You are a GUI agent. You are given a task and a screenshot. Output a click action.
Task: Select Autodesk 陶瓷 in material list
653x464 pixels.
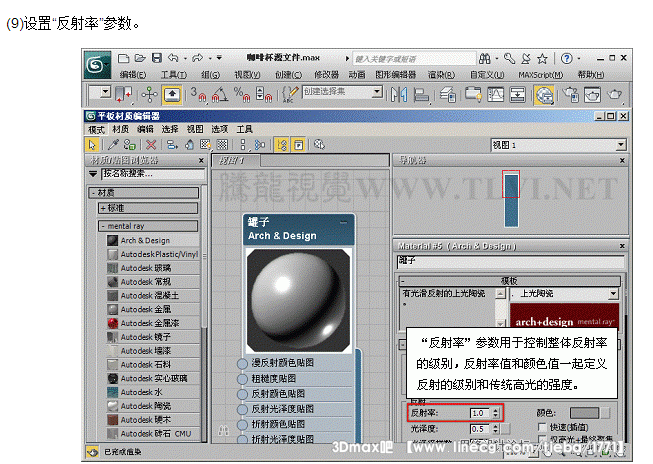click(153, 406)
